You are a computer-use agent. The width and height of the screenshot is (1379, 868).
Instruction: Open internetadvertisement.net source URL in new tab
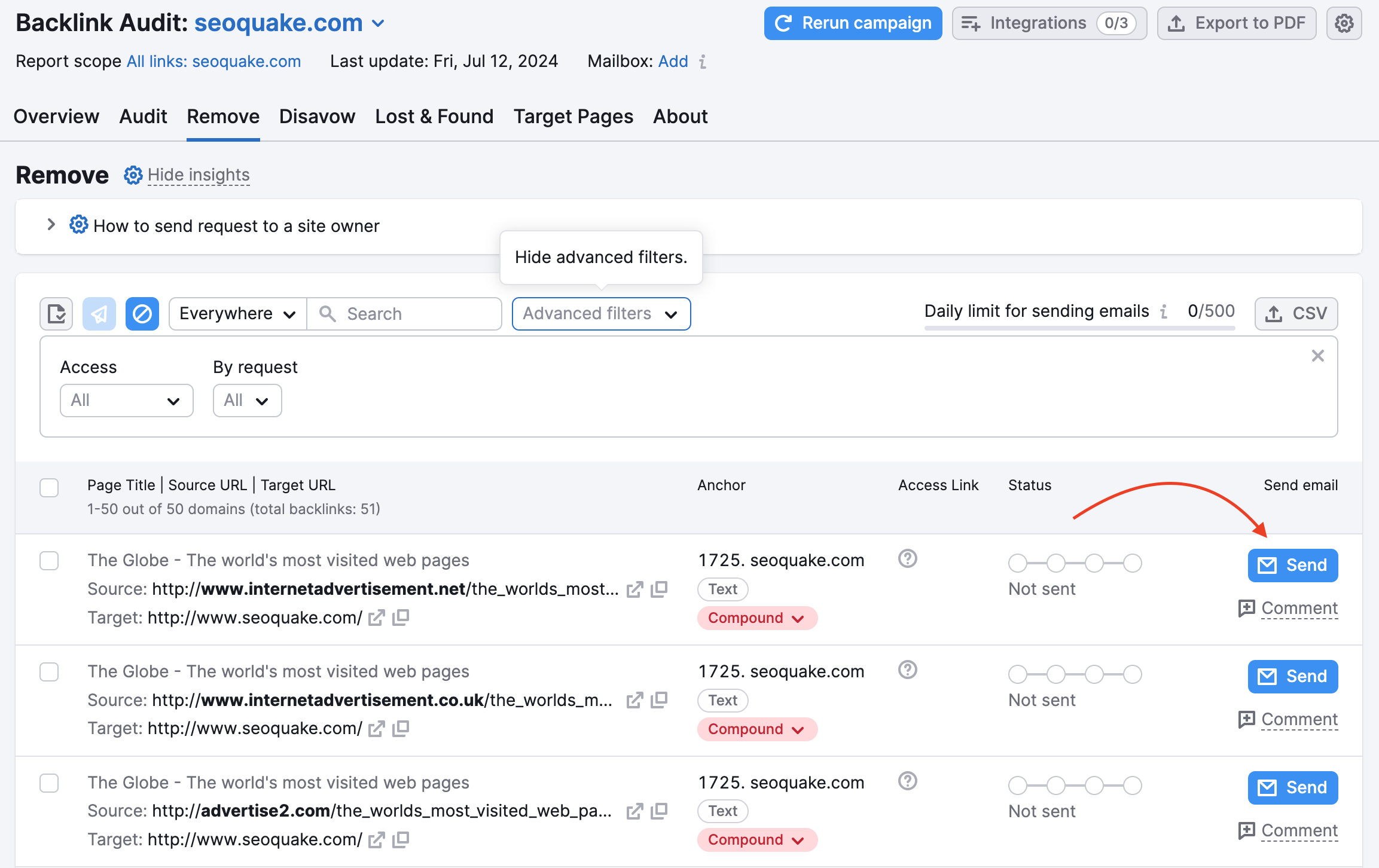tap(634, 589)
